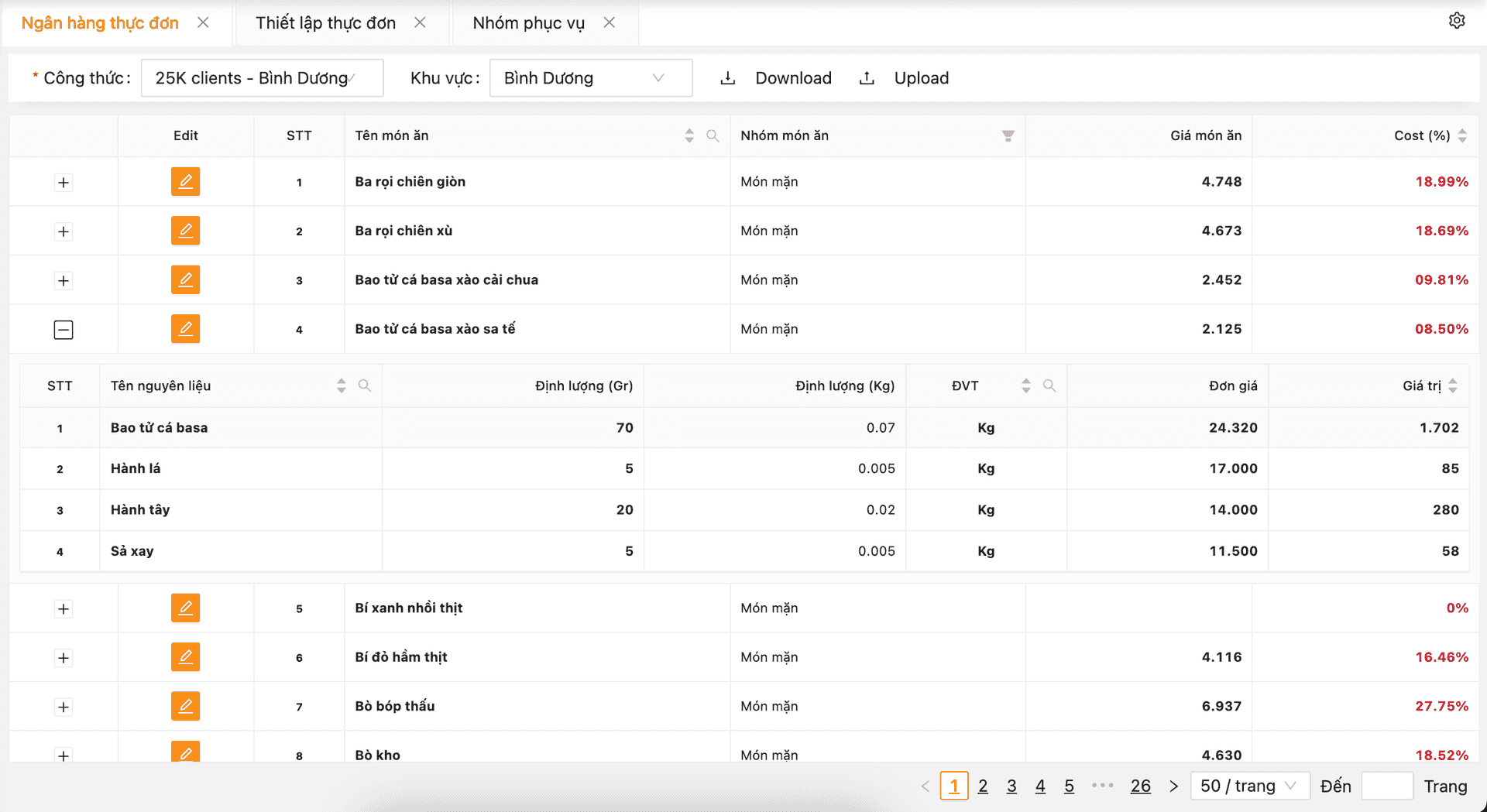Screen dimensions: 1487x812
Task: Expand the Ba rọi chiên xù row
Action: [x=64, y=231]
